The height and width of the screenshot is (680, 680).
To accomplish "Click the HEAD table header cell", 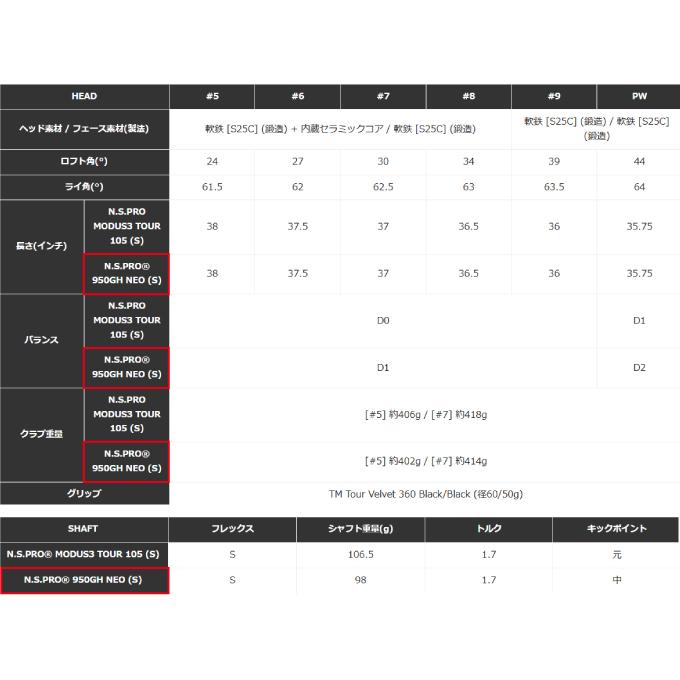I will [84, 96].
